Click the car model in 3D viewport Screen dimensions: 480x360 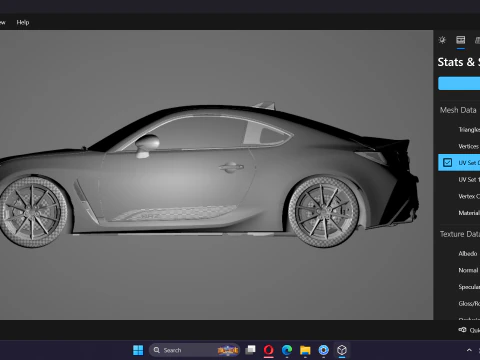(208, 175)
